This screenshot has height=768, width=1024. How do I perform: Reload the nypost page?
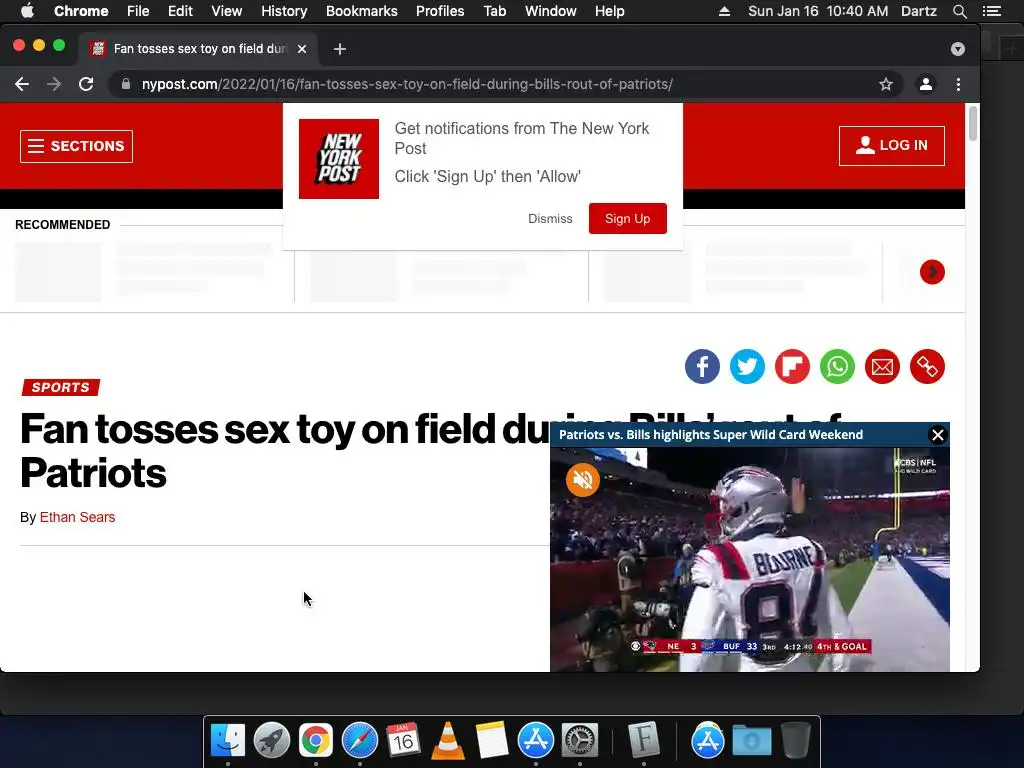[86, 84]
